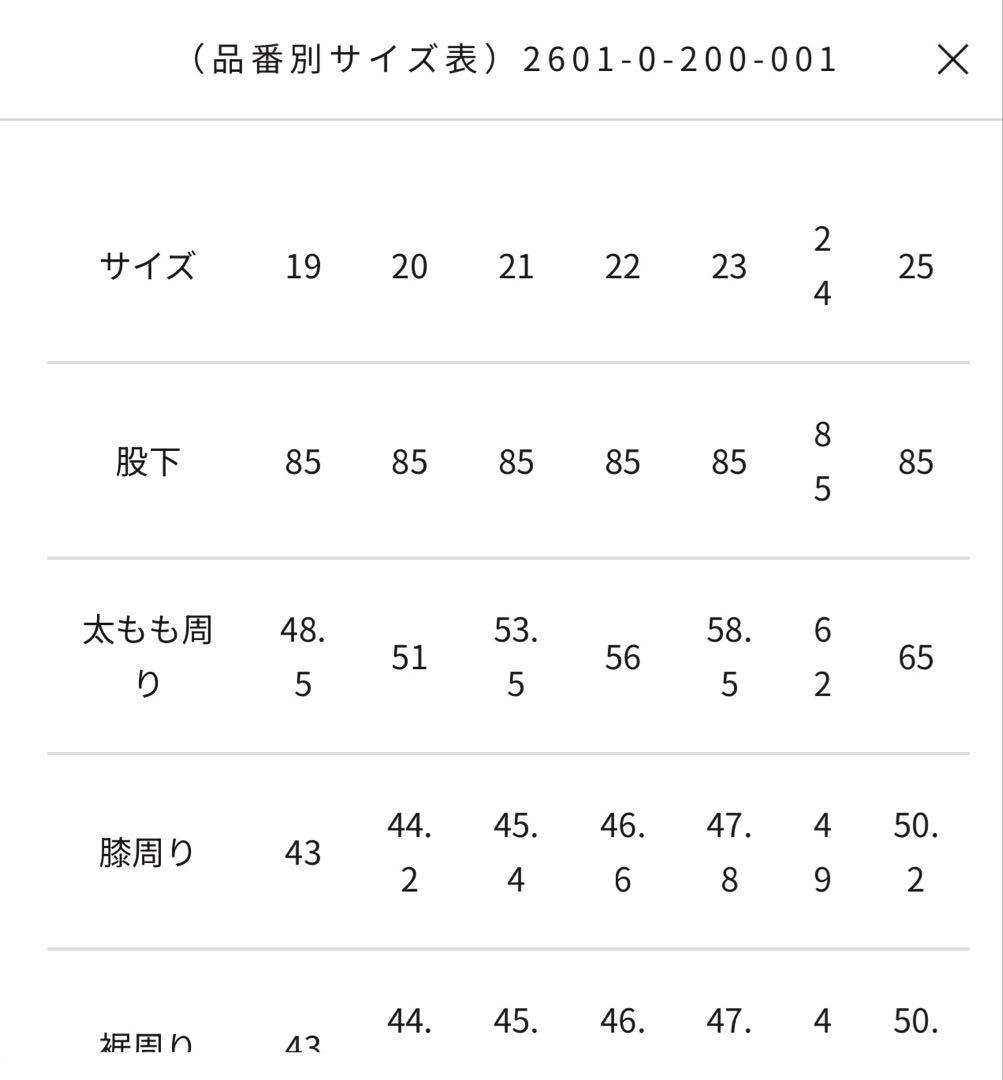Click size 21 column header
Viewport: 1003px width, 1080px height.
[x=516, y=267]
